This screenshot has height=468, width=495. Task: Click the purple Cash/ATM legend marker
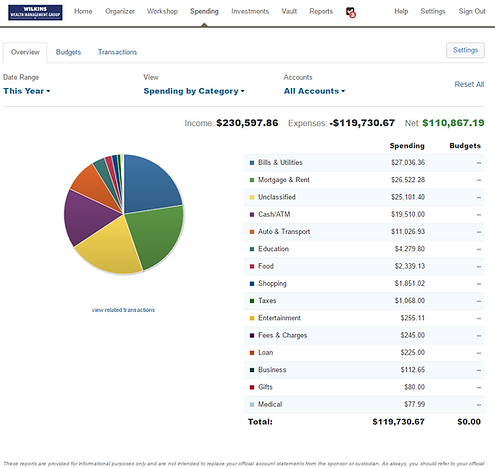pos(252,215)
